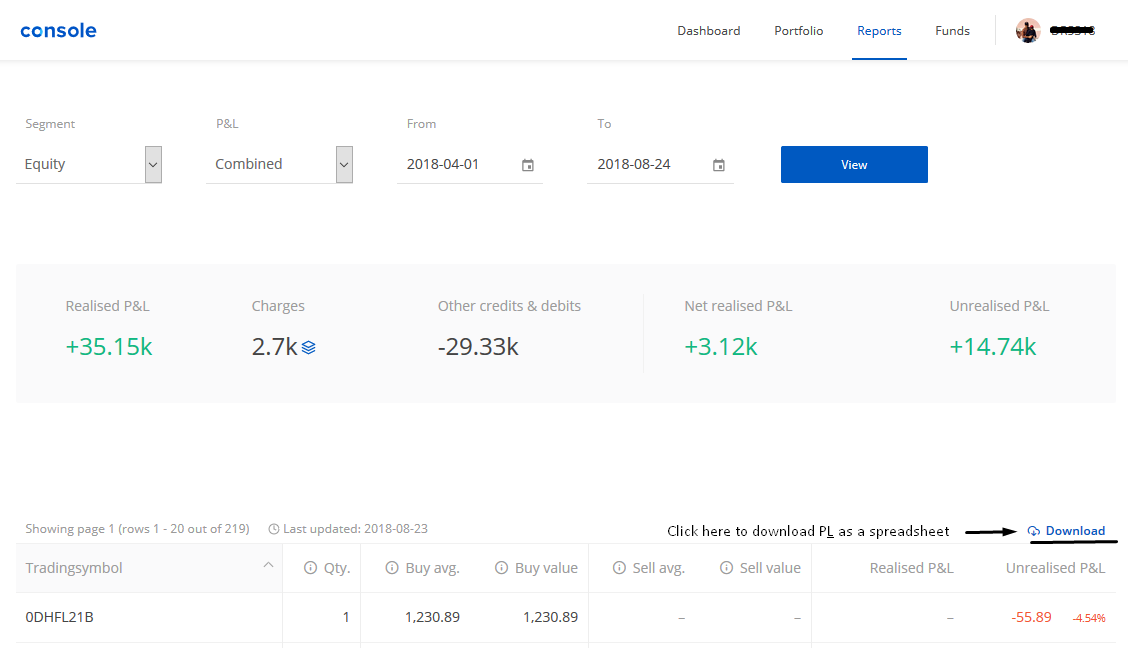Screen dimensions: 1128x648
Task: Download P&L as a spreadsheet
Action: point(1066,531)
